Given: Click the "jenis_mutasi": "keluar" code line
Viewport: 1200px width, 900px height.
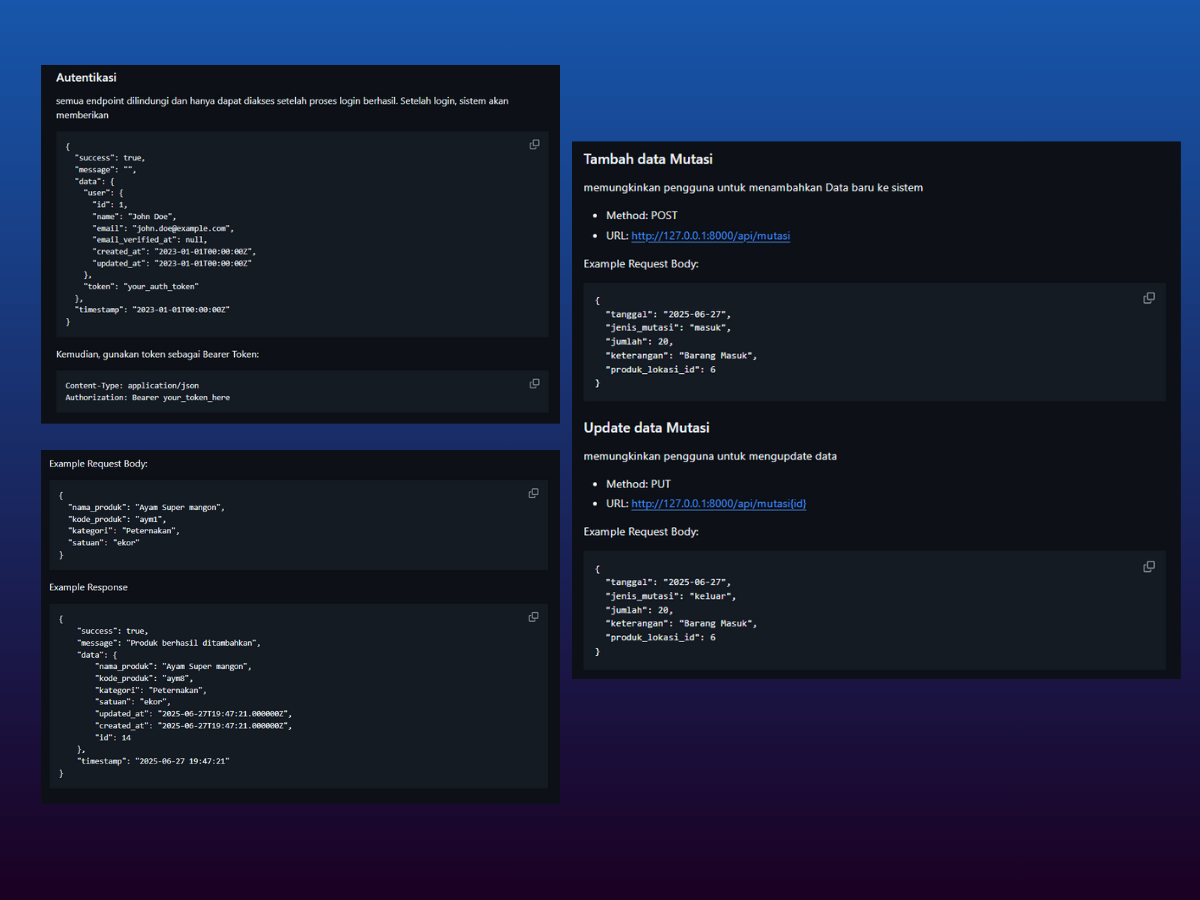Looking at the screenshot, I should pos(670,596).
